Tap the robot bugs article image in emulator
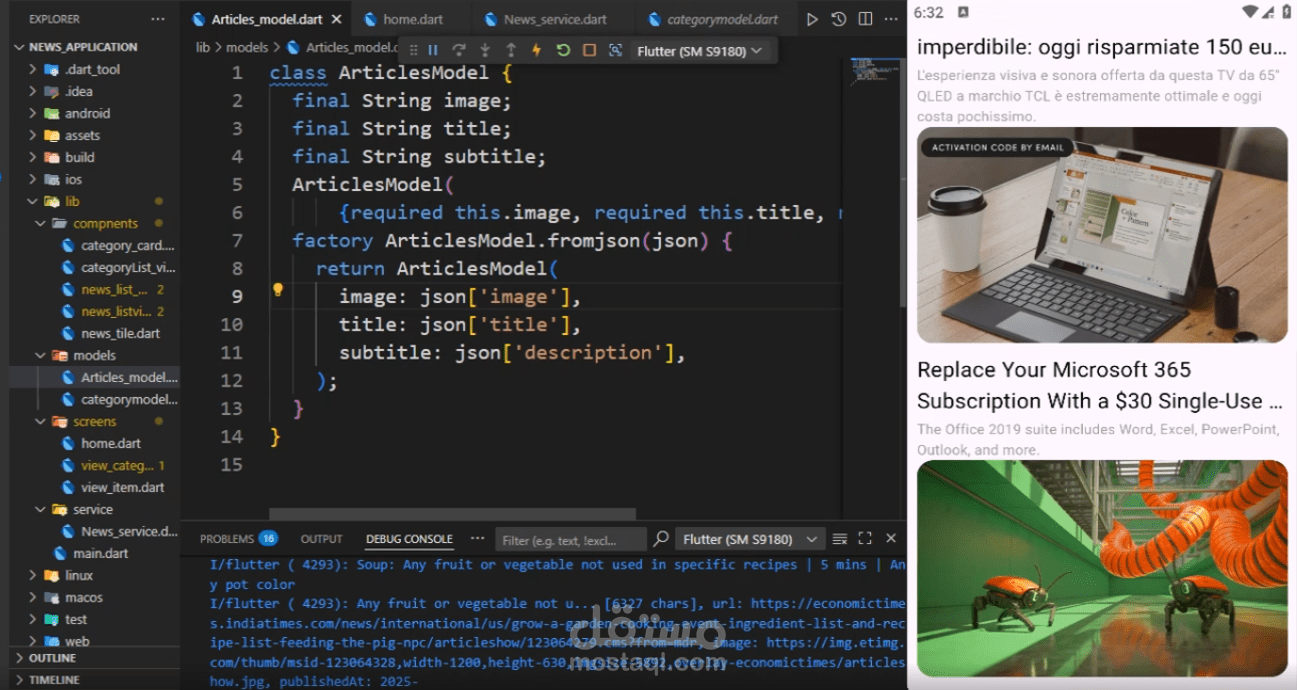The height and width of the screenshot is (690, 1297). pos(1102,568)
